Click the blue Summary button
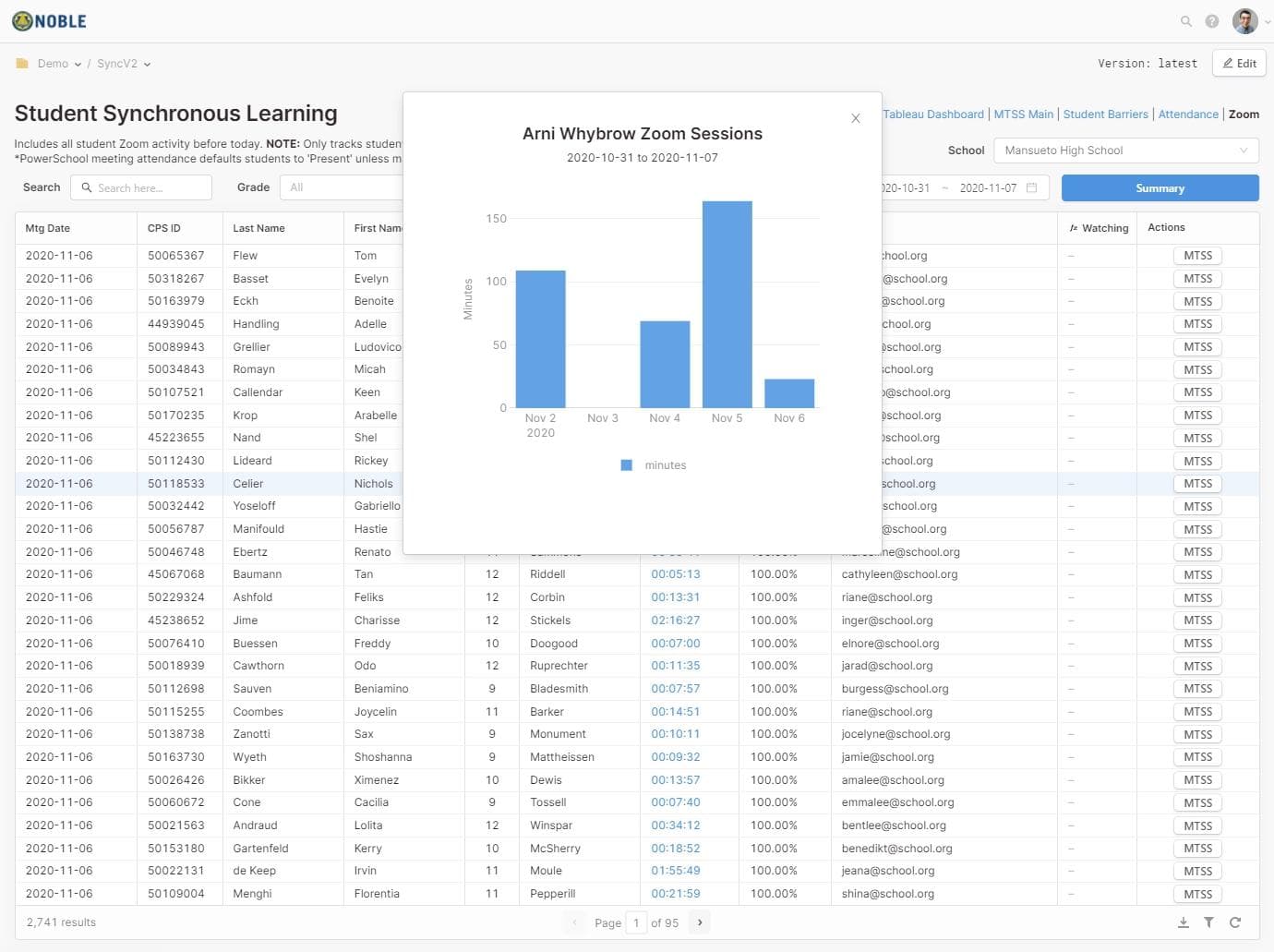The height and width of the screenshot is (952, 1274). [1160, 188]
